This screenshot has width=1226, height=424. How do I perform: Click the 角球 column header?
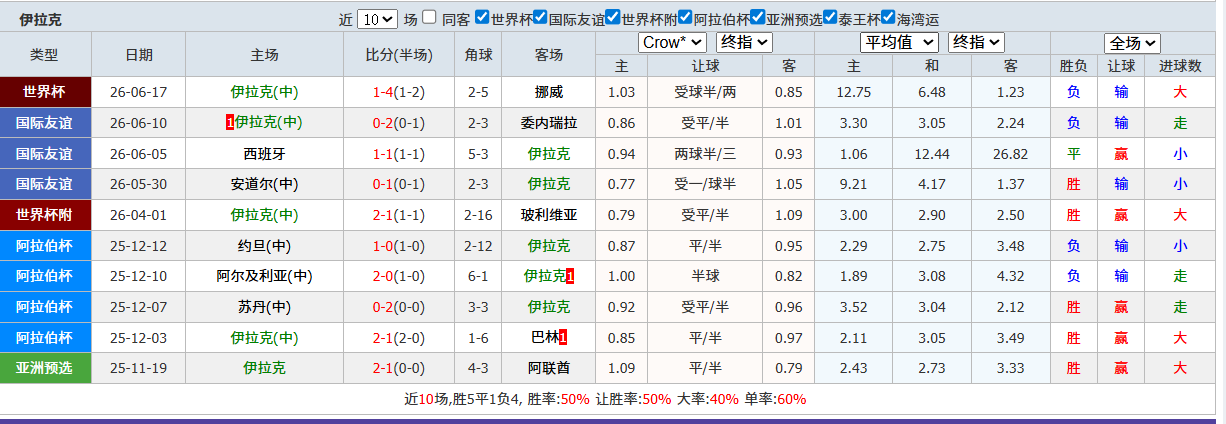(478, 54)
